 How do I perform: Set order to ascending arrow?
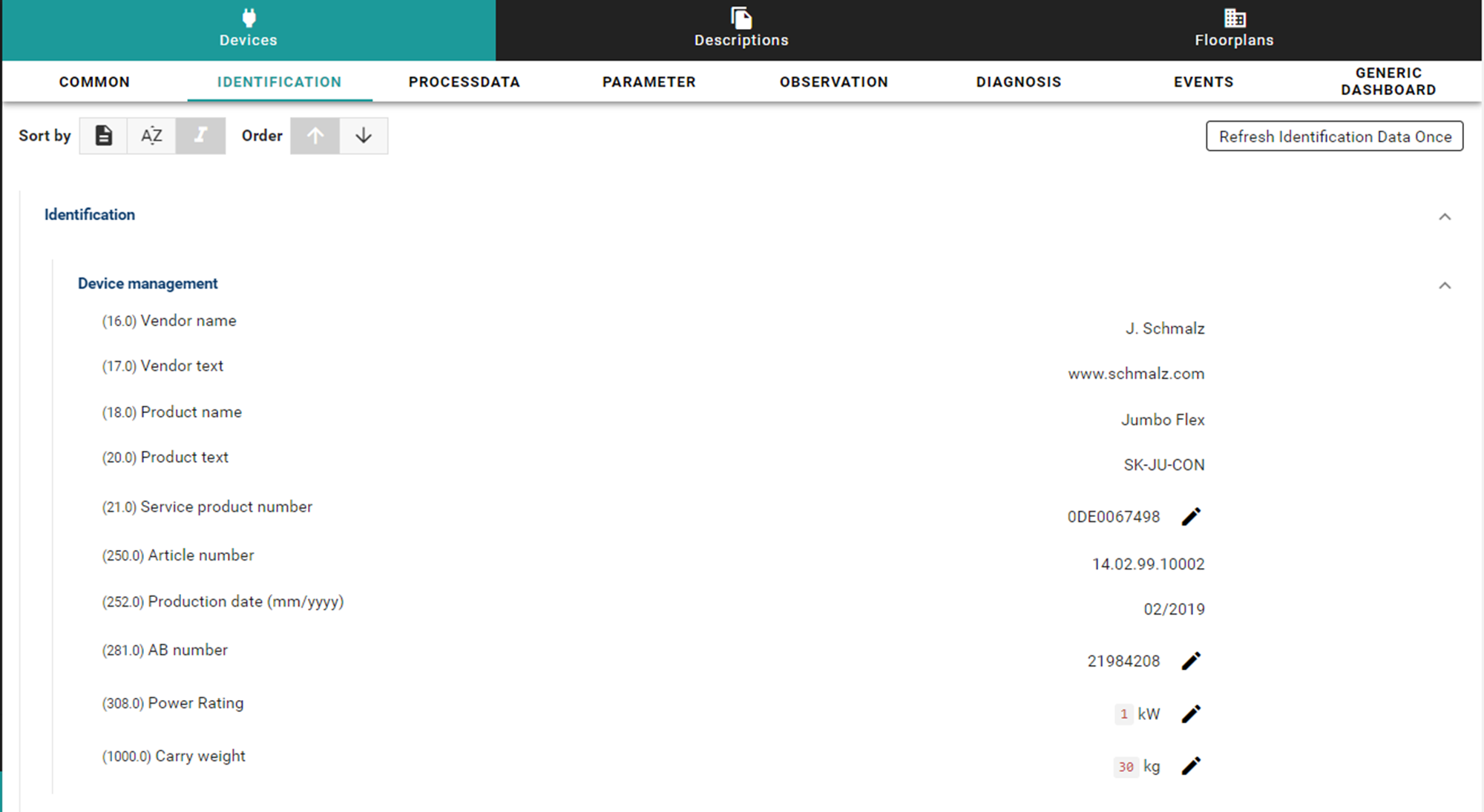(x=315, y=136)
